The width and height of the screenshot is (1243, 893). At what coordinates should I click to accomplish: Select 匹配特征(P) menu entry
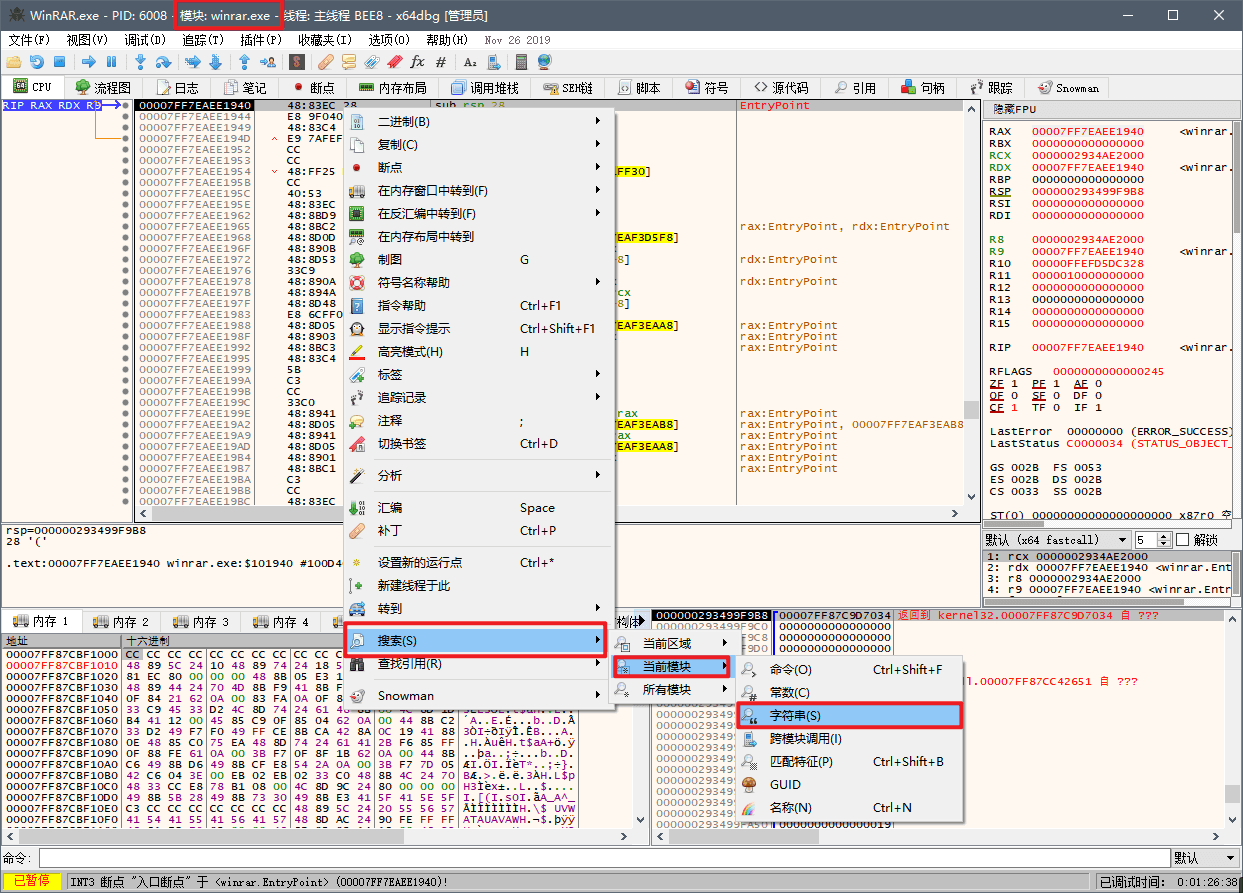coord(850,761)
